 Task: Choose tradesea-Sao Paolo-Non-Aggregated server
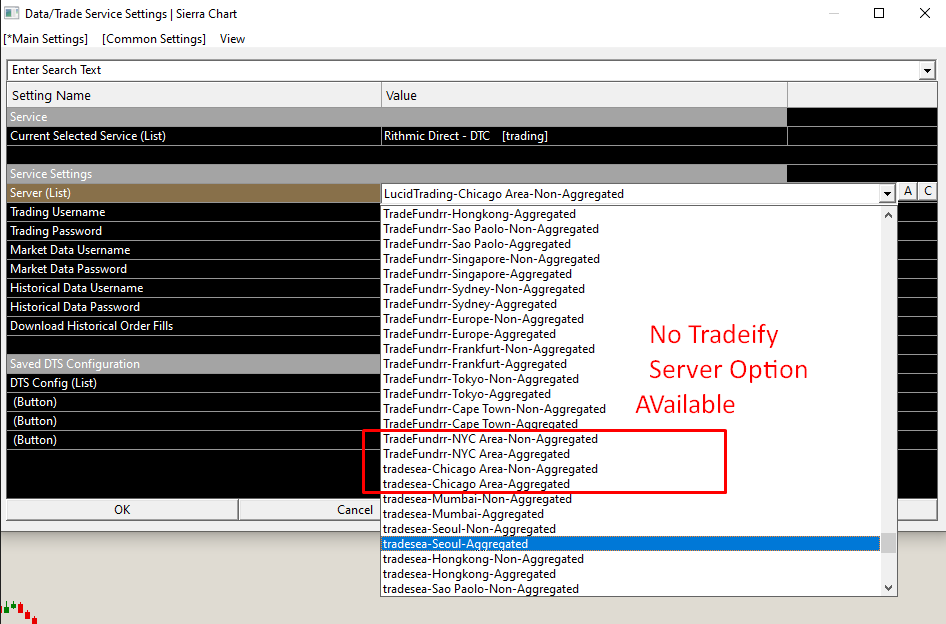631,589
